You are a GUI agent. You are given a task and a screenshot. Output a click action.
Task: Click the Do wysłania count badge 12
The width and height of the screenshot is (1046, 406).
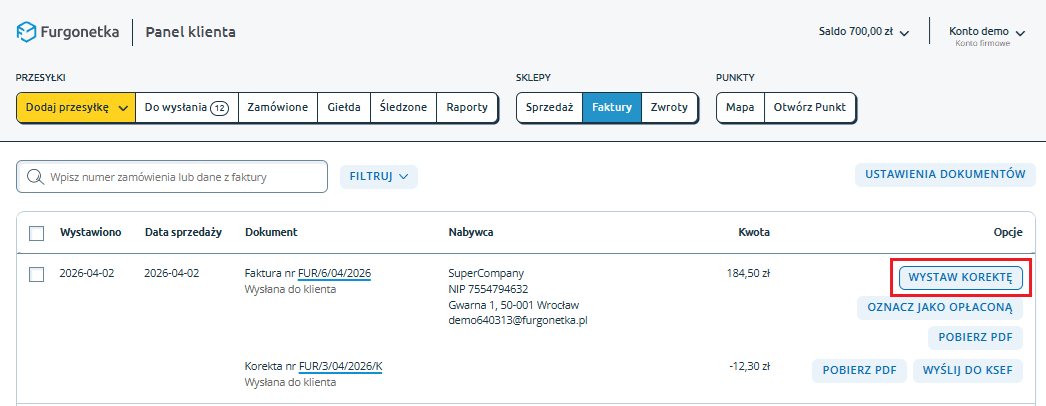click(x=220, y=107)
